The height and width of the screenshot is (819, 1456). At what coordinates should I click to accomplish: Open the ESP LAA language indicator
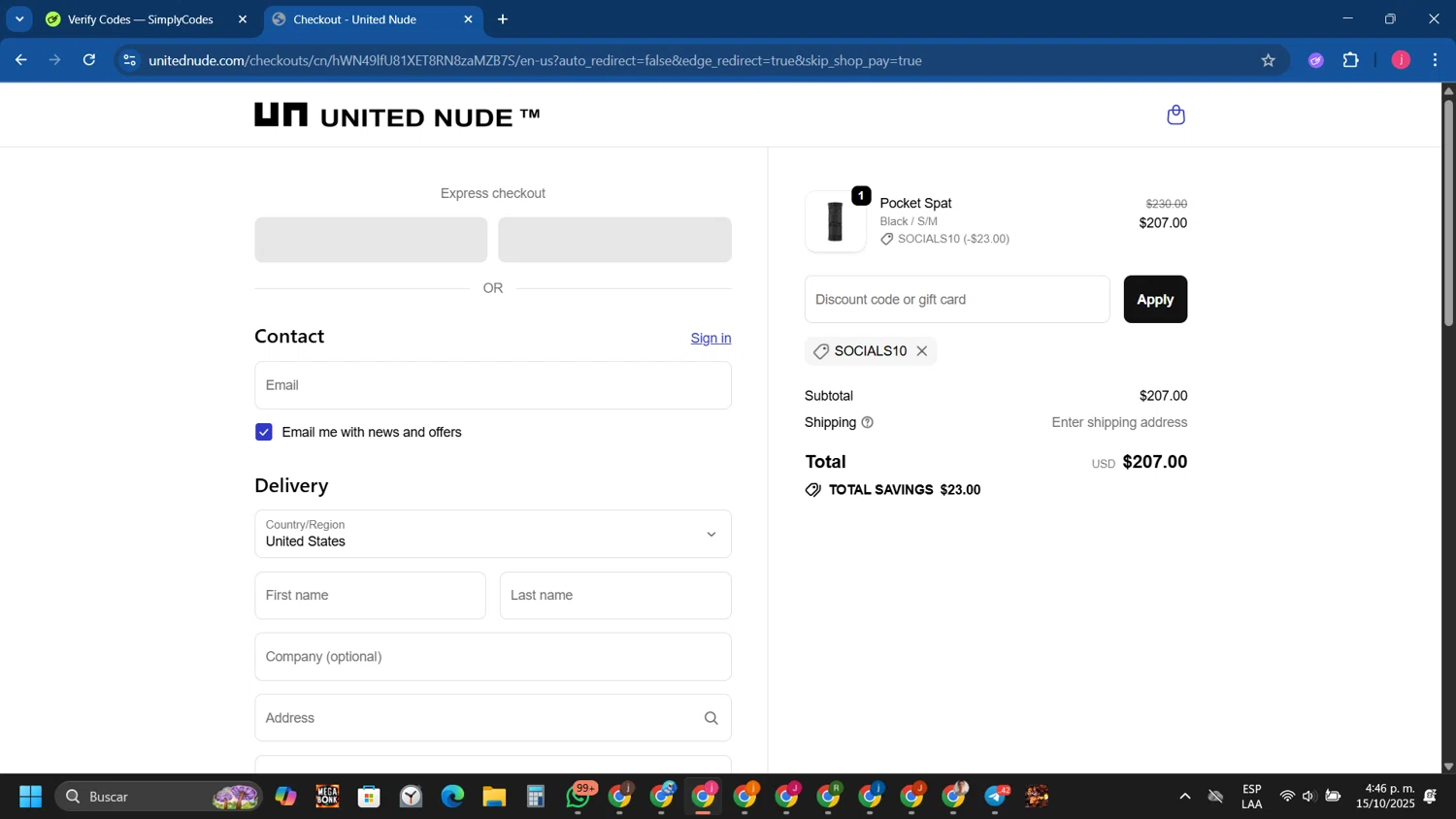coord(1252,797)
